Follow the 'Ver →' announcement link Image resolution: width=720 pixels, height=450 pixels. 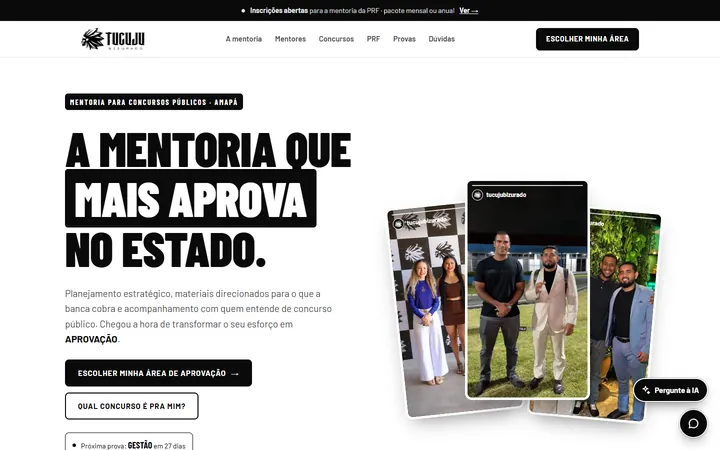468,11
